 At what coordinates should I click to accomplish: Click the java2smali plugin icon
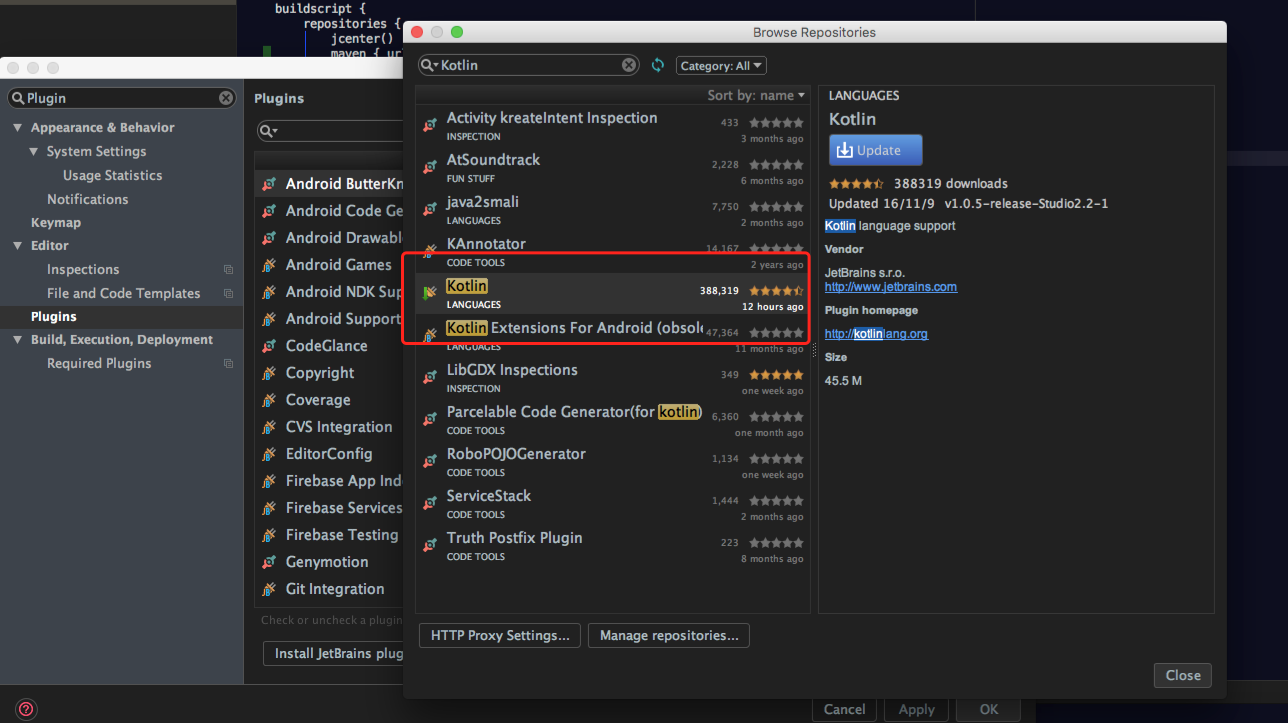(430, 209)
